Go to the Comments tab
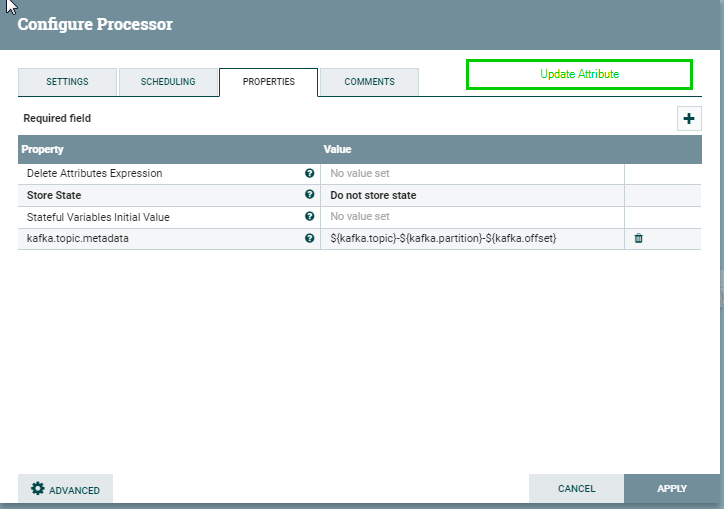Image resolution: width=724 pixels, height=509 pixels. 369,82
